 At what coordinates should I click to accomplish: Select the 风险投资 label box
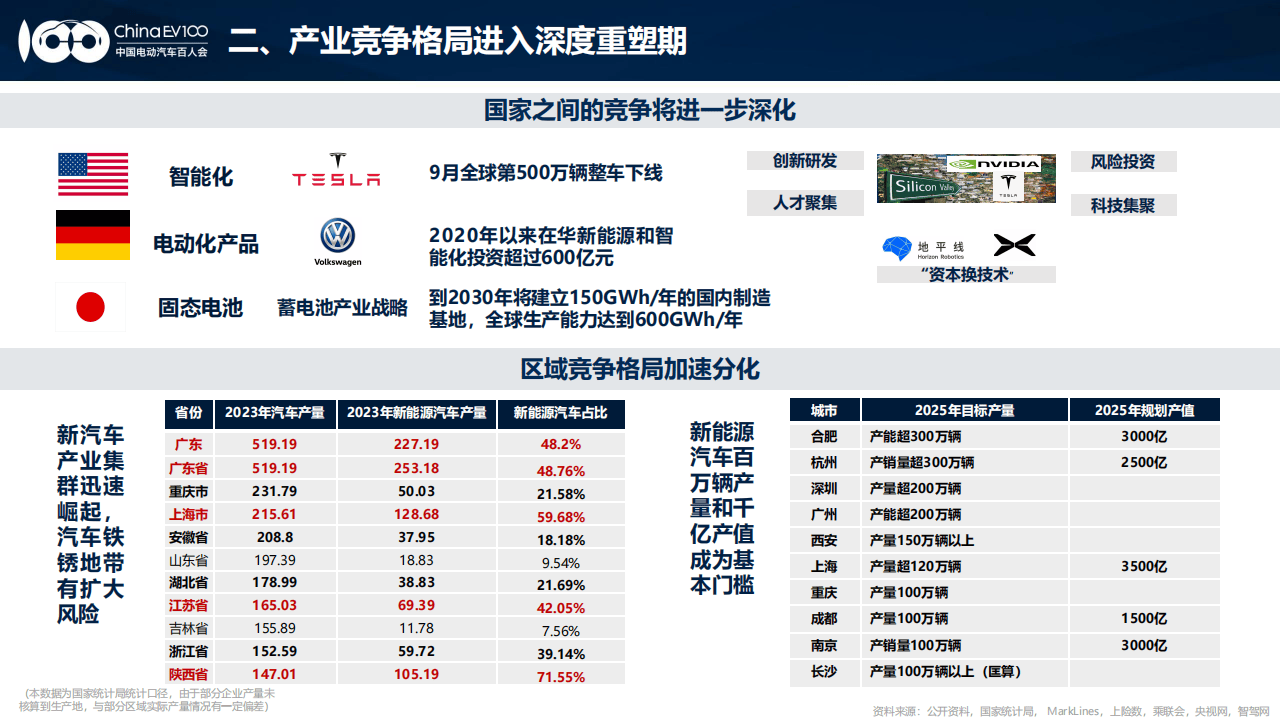tap(1123, 162)
